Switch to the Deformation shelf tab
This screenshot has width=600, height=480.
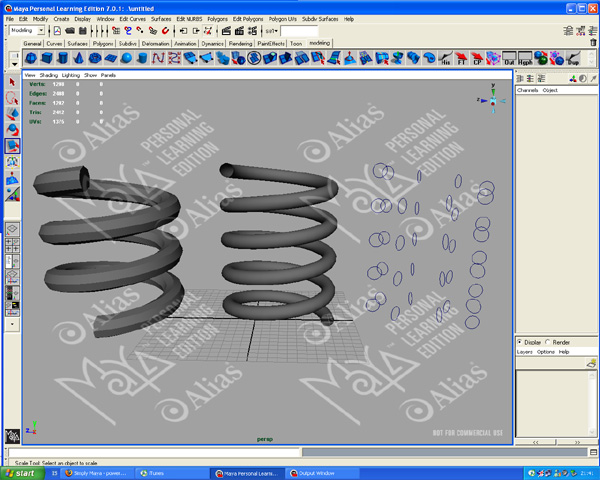[155, 44]
